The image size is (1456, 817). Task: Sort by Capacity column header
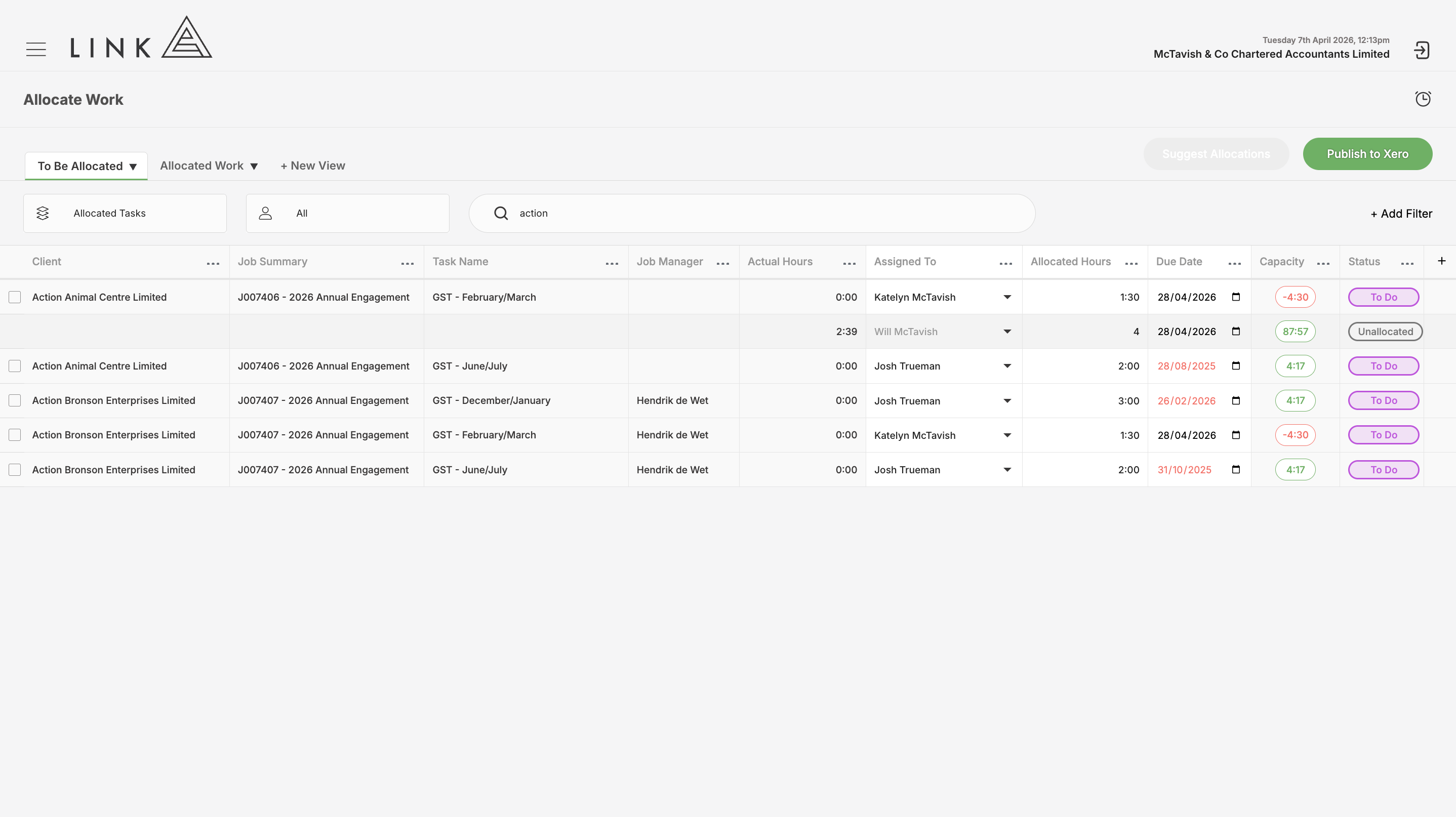[1281, 262]
